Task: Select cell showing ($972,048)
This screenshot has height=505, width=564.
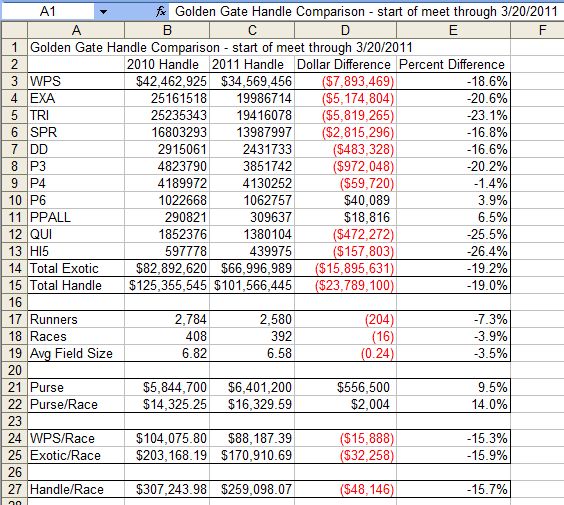Action: [x=345, y=166]
